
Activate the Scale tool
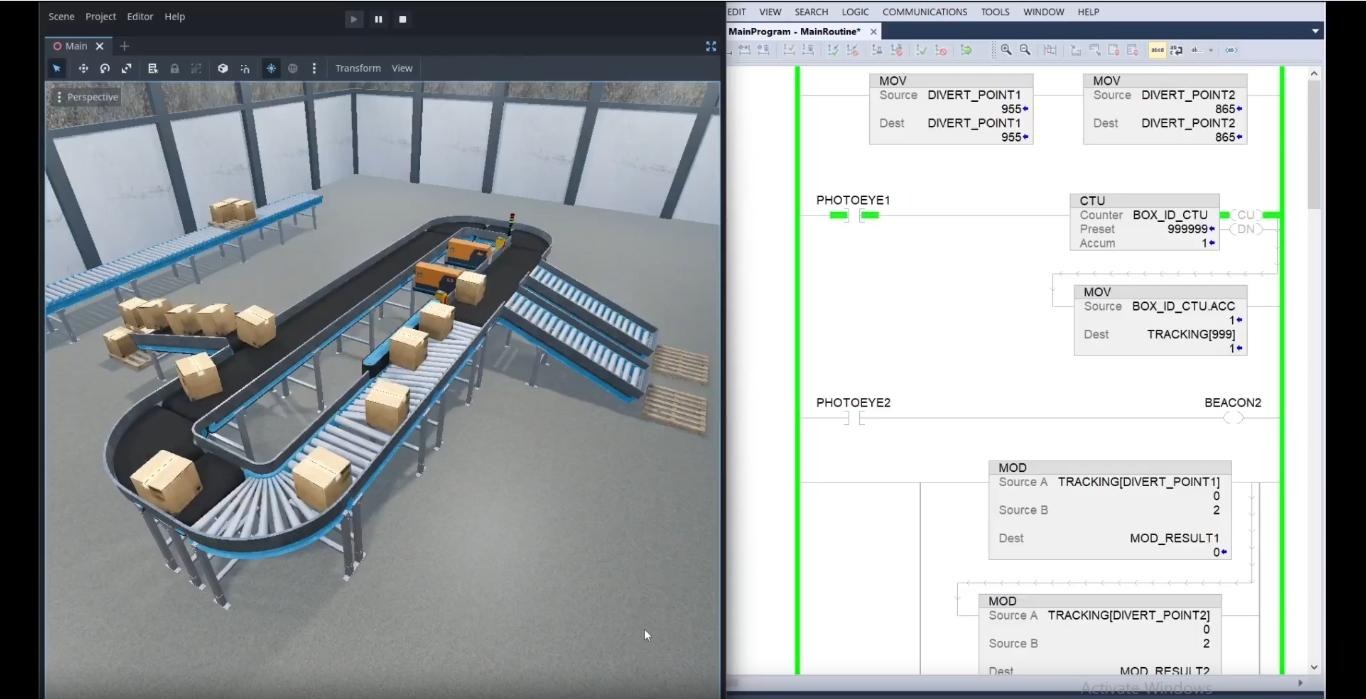127,68
